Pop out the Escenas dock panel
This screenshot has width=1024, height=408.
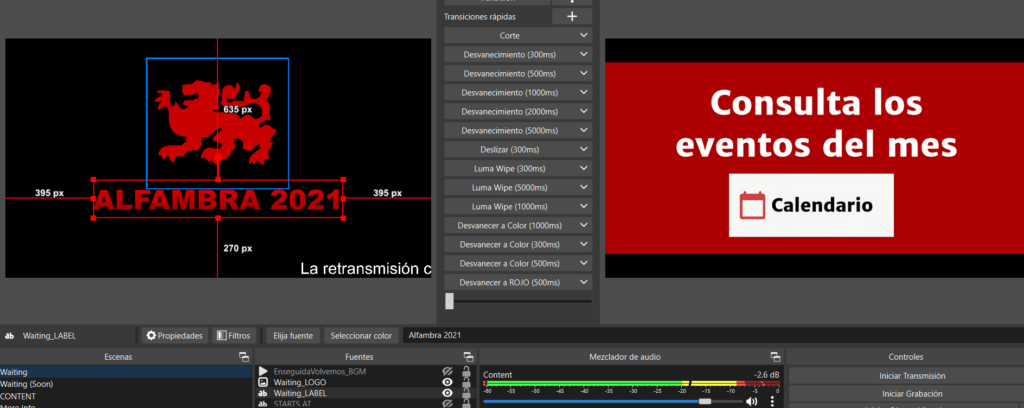coord(243,357)
